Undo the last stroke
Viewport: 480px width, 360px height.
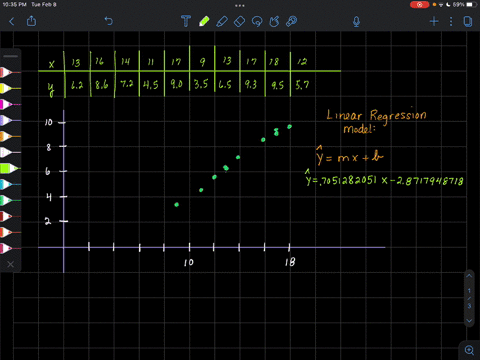(109, 21)
